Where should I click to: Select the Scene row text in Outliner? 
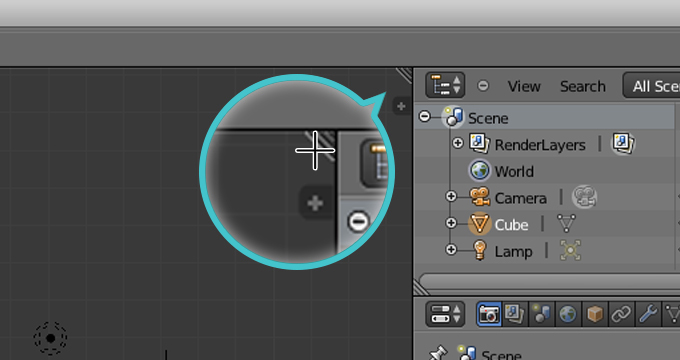pyautogui.click(x=488, y=118)
